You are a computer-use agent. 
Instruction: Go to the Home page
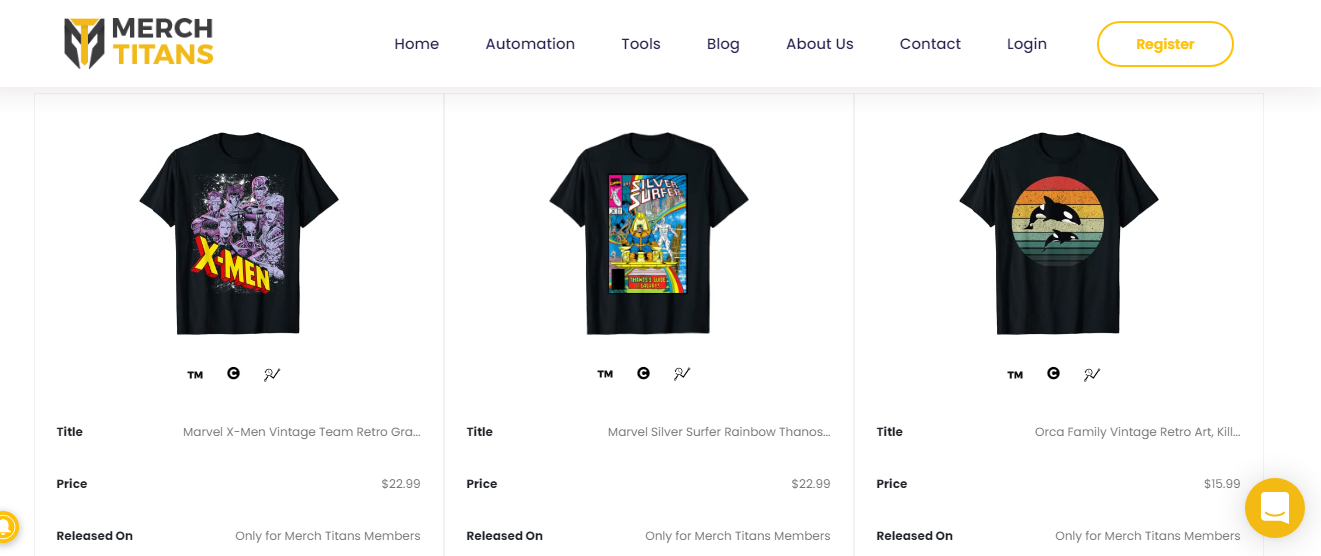click(x=416, y=44)
